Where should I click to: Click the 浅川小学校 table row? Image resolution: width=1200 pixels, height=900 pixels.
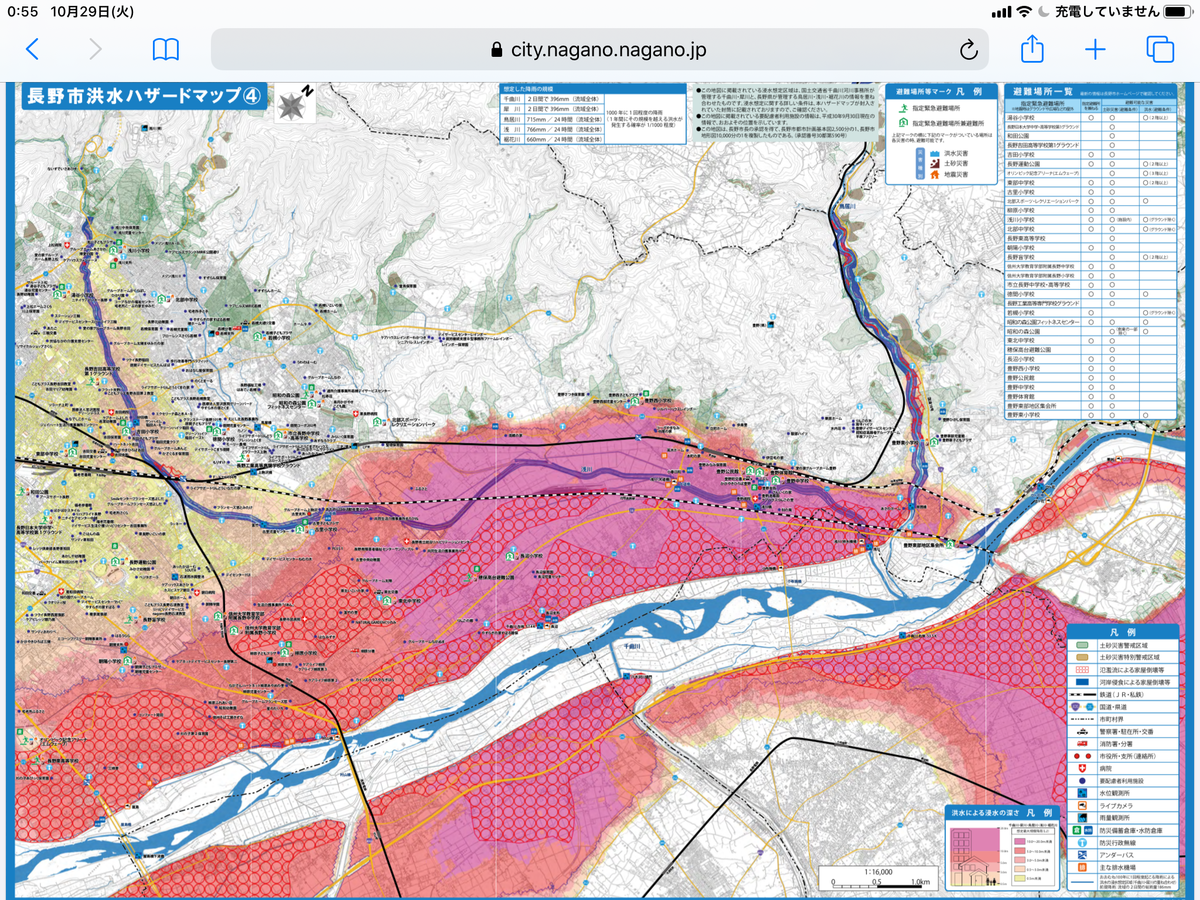click(x=1090, y=219)
